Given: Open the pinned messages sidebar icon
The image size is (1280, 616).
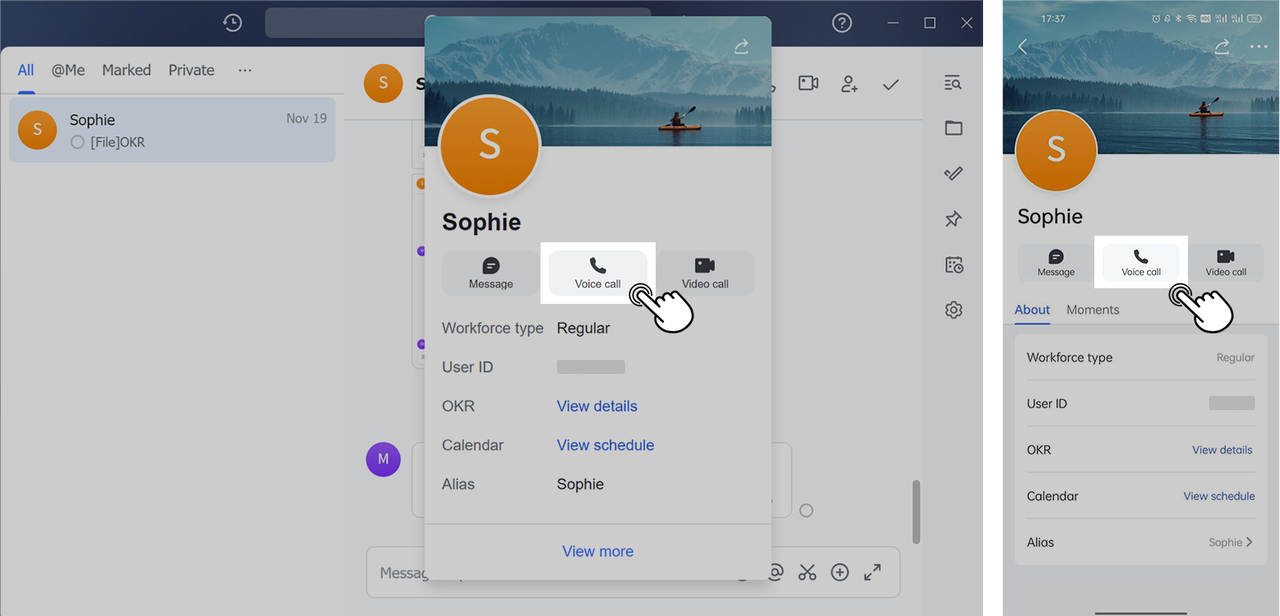Looking at the screenshot, I should click(x=952, y=218).
